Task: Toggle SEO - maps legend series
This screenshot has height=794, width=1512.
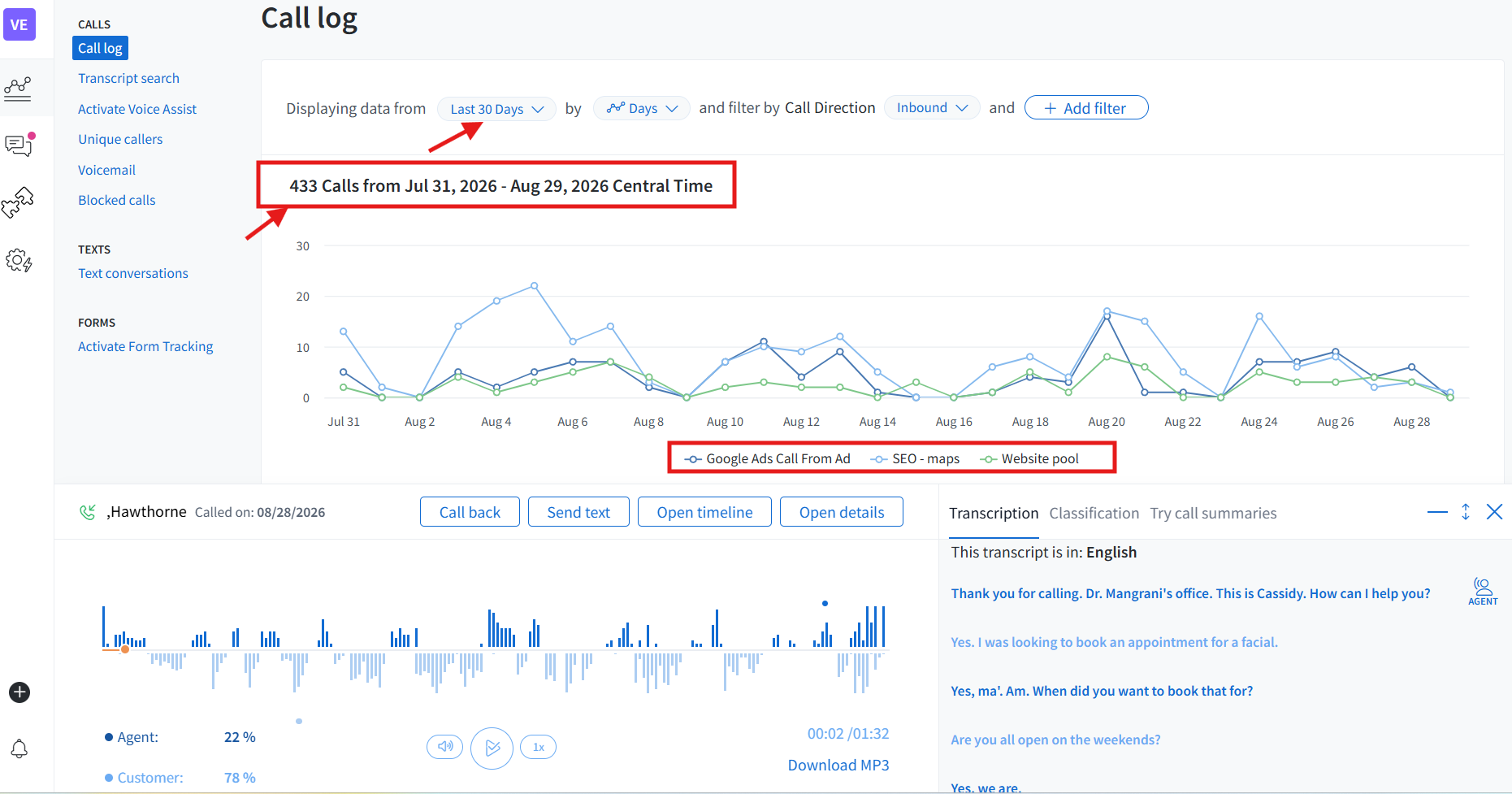Action: (915, 458)
